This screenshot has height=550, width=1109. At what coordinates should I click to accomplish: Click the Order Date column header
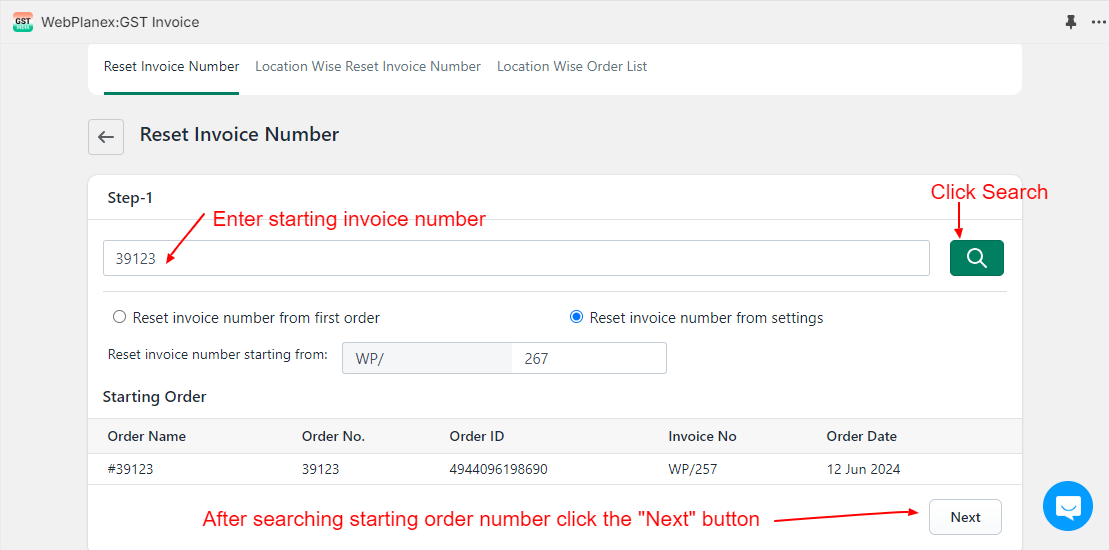point(861,436)
